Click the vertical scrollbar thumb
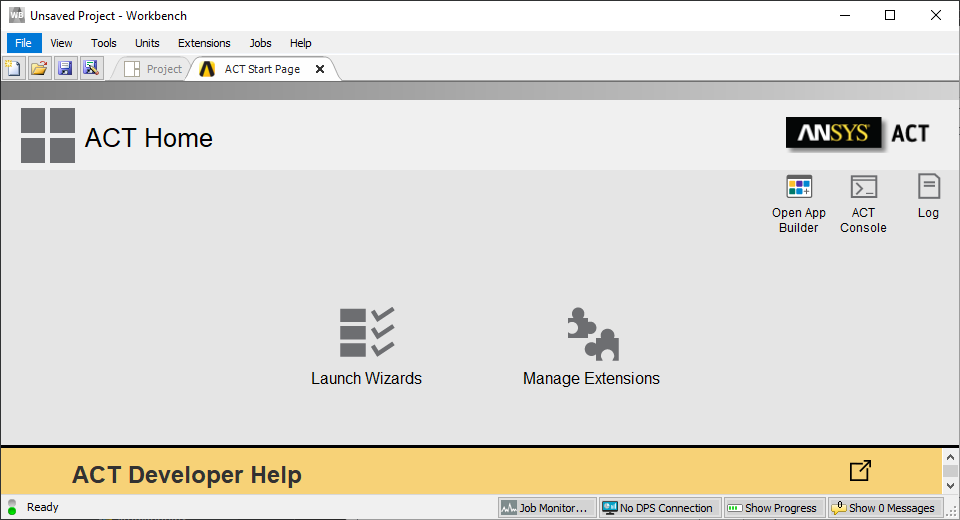 pos(950,470)
